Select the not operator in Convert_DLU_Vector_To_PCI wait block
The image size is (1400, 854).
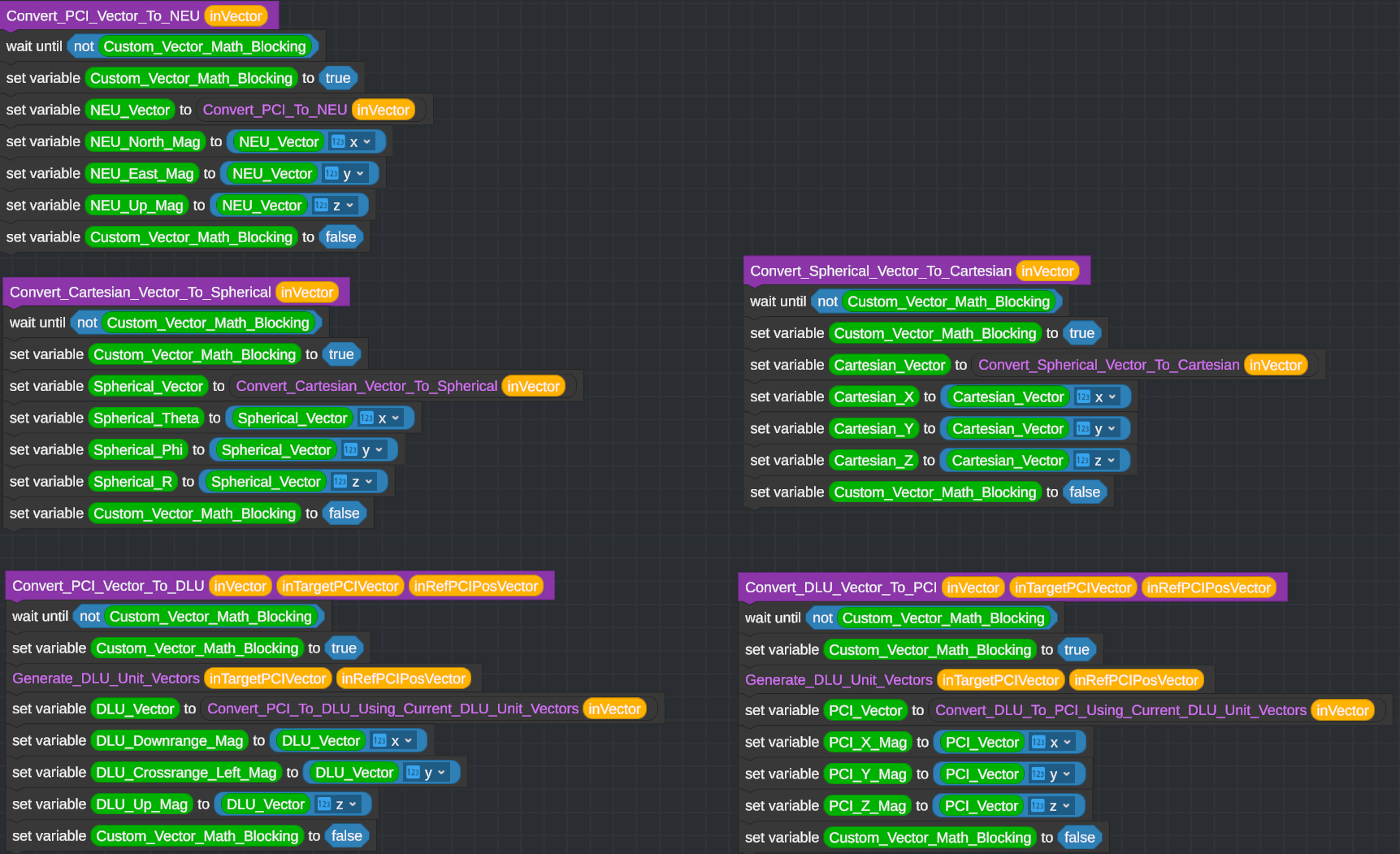tap(822, 618)
